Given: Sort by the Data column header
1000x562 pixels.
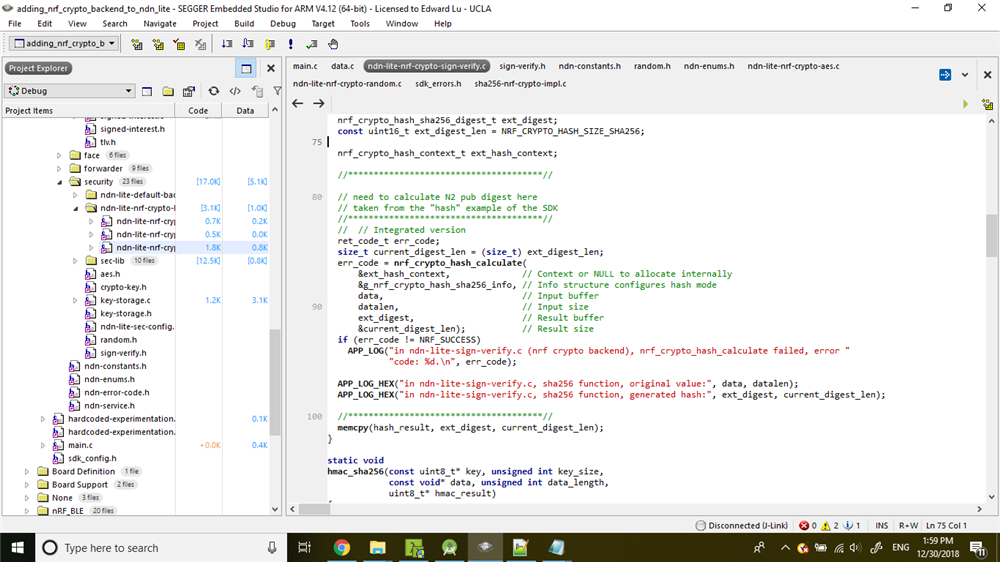Looking at the screenshot, I should pyautogui.click(x=245, y=111).
